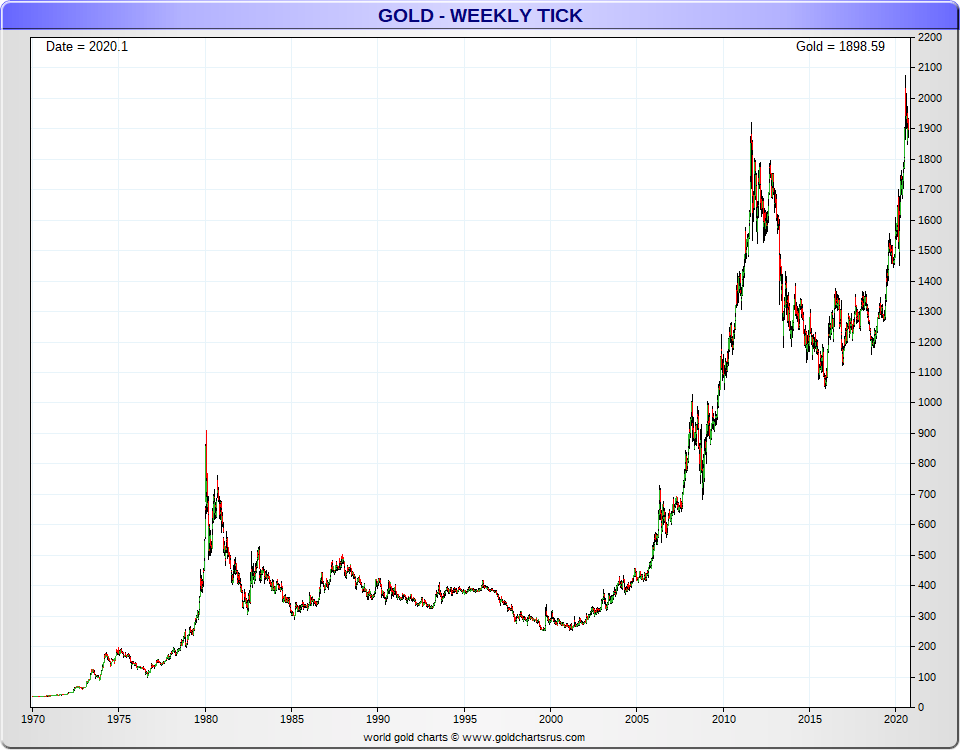Click the 800 price axis label
Screen dimensions: 960x750
click(927, 463)
